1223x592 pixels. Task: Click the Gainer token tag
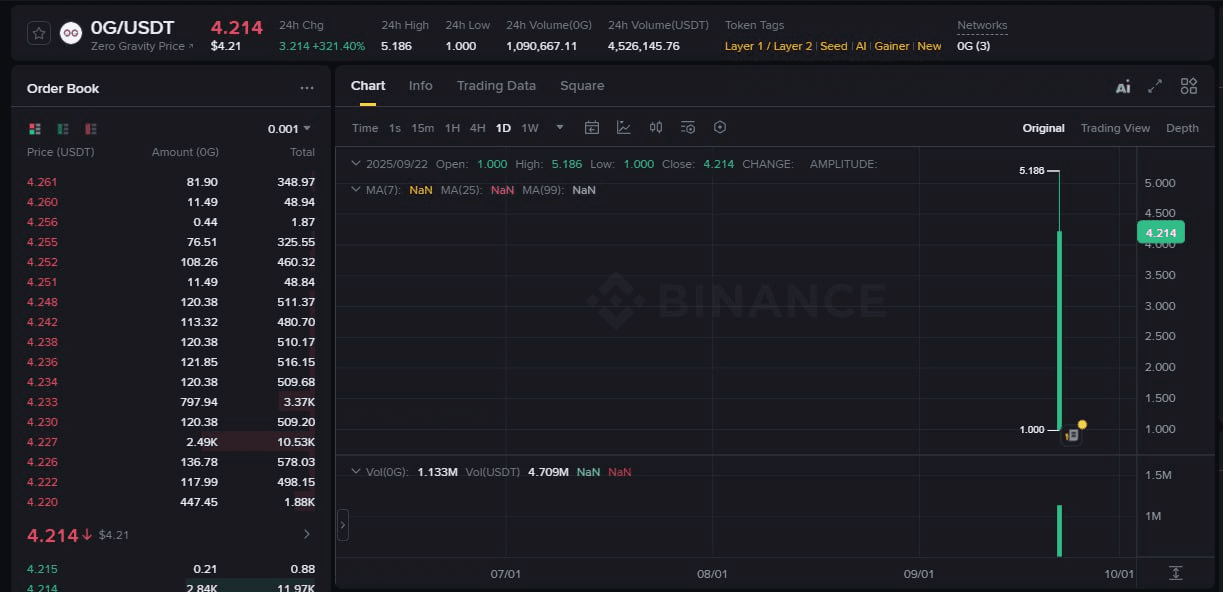(892, 46)
